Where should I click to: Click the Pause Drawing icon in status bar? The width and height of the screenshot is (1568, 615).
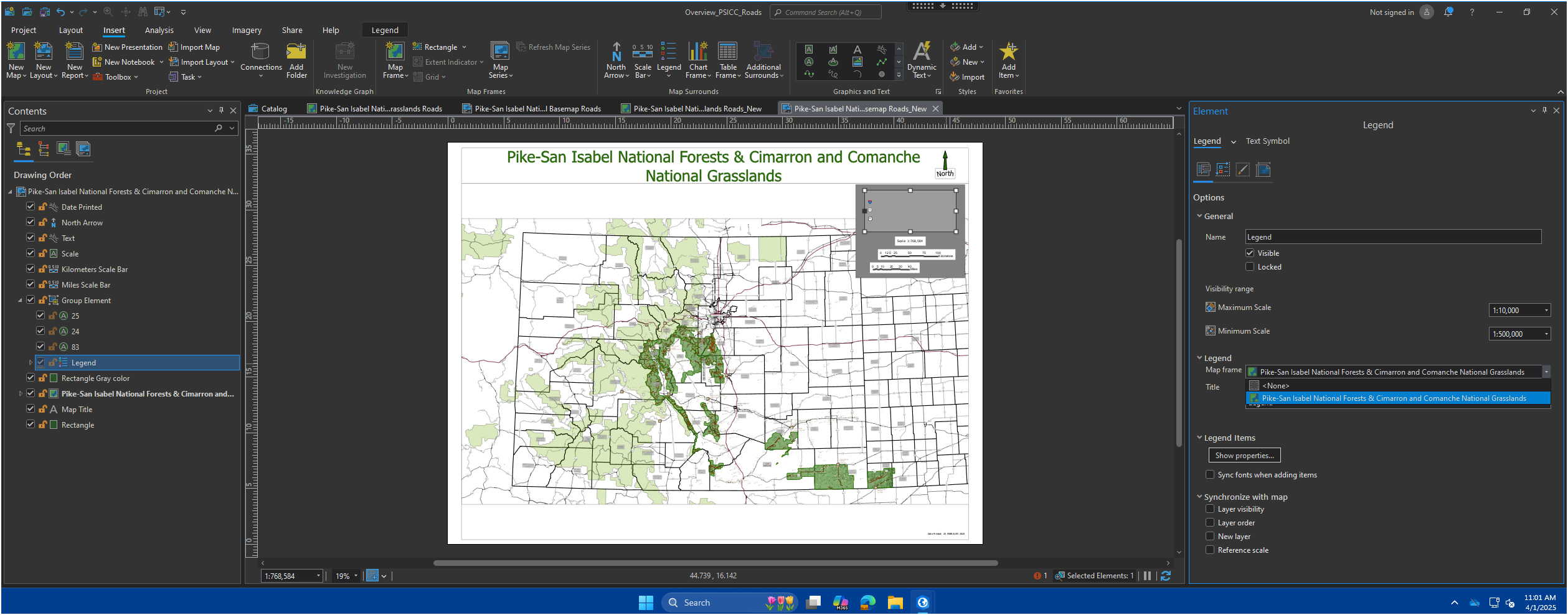(1147, 576)
